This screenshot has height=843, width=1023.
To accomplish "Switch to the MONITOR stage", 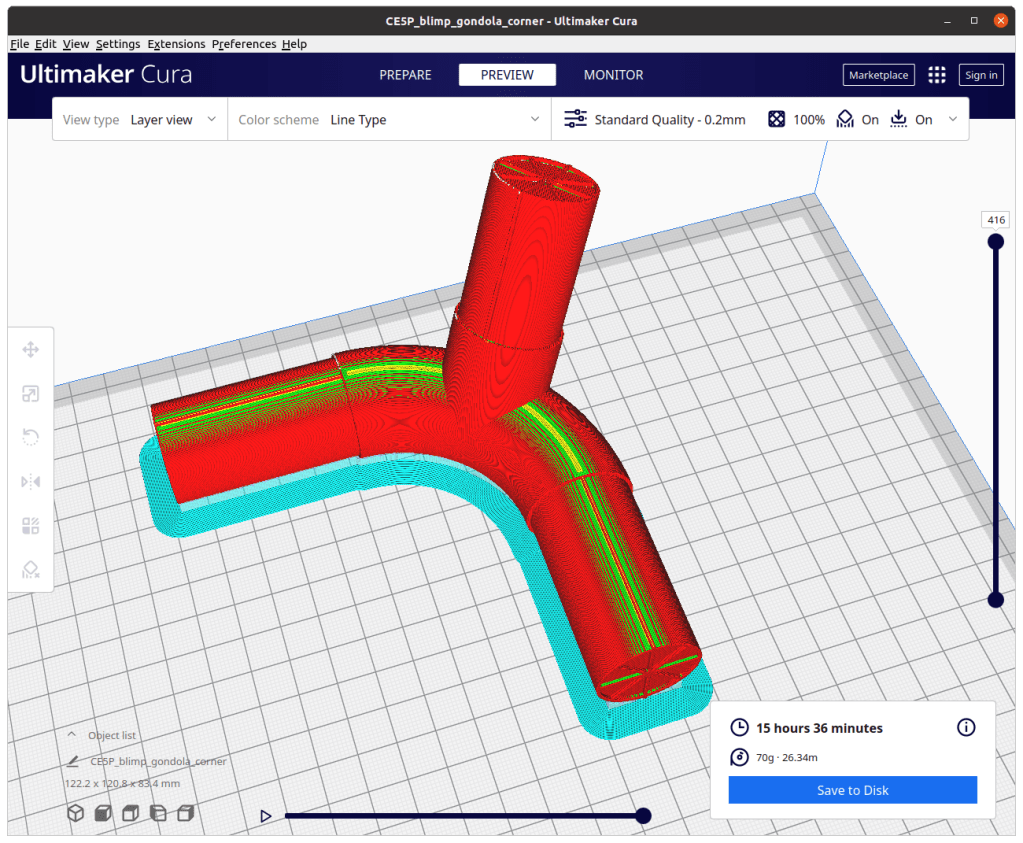I will [613, 75].
